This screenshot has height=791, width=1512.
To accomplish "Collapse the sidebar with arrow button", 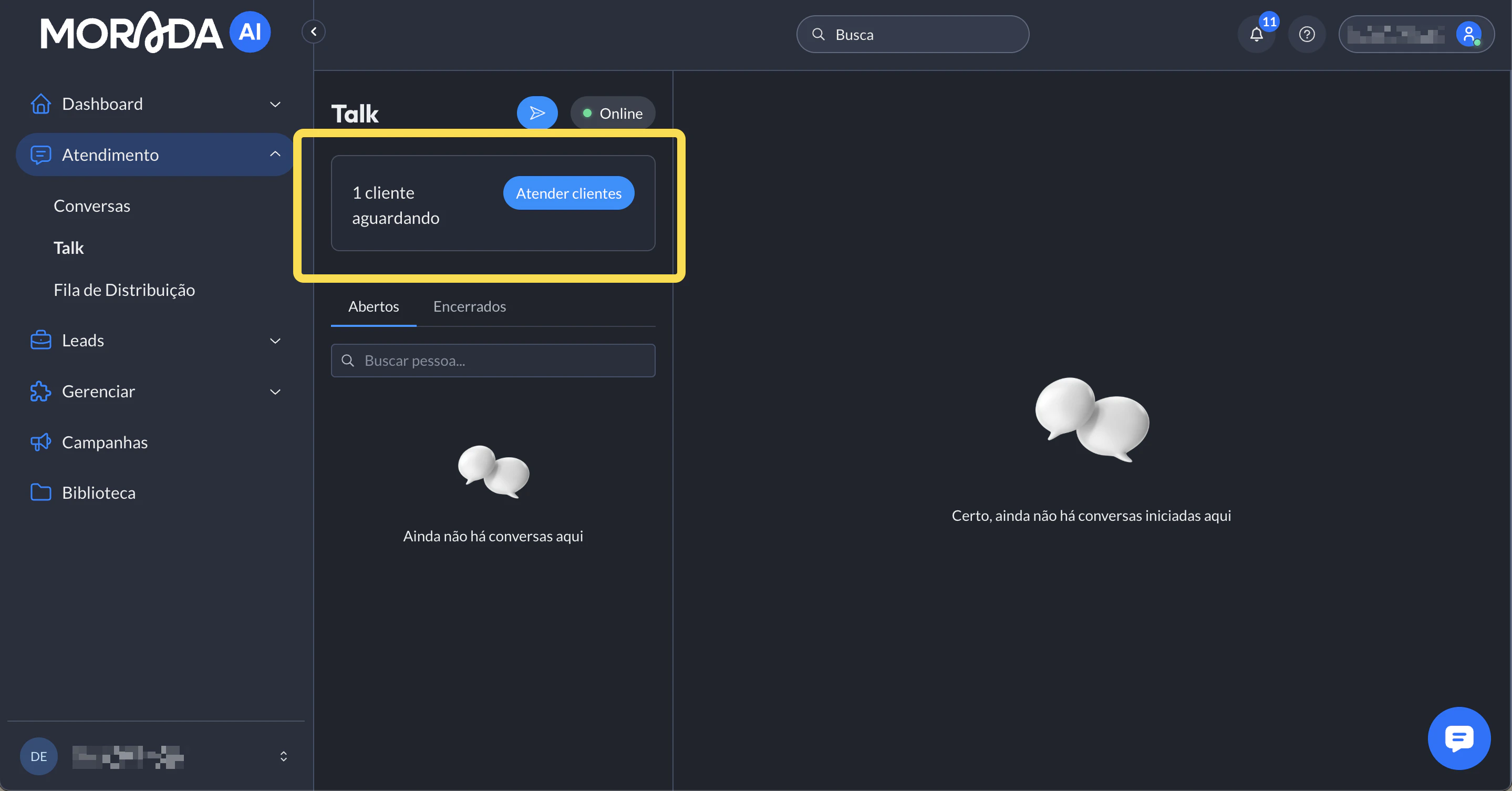I will (x=314, y=32).
